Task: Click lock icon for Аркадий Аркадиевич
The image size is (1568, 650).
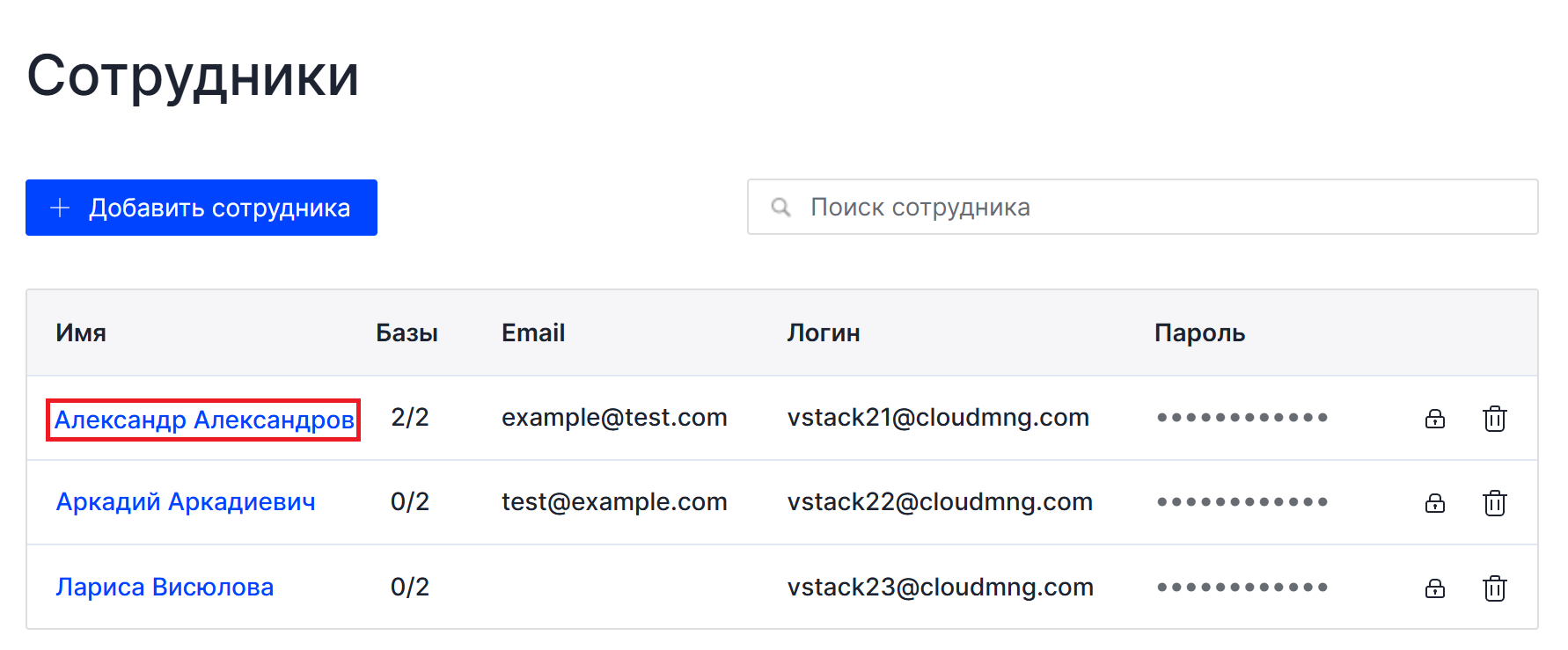Action: coord(1435,503)
